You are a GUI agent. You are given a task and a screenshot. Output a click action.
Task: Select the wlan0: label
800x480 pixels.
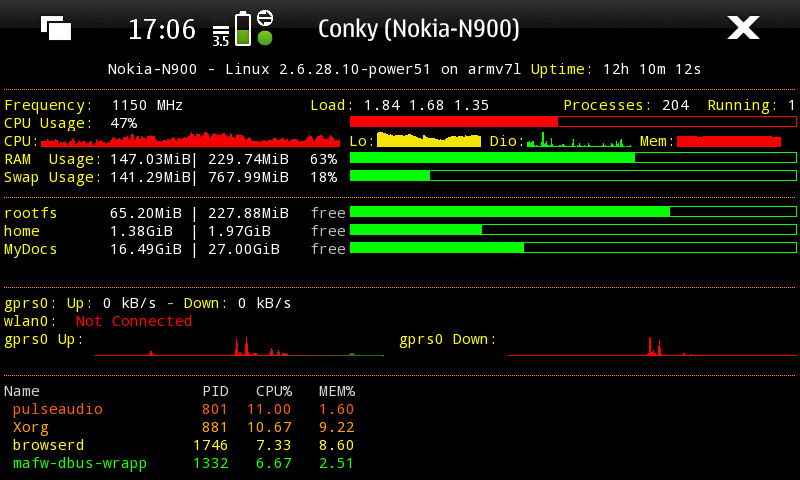[x=30, y=321]
